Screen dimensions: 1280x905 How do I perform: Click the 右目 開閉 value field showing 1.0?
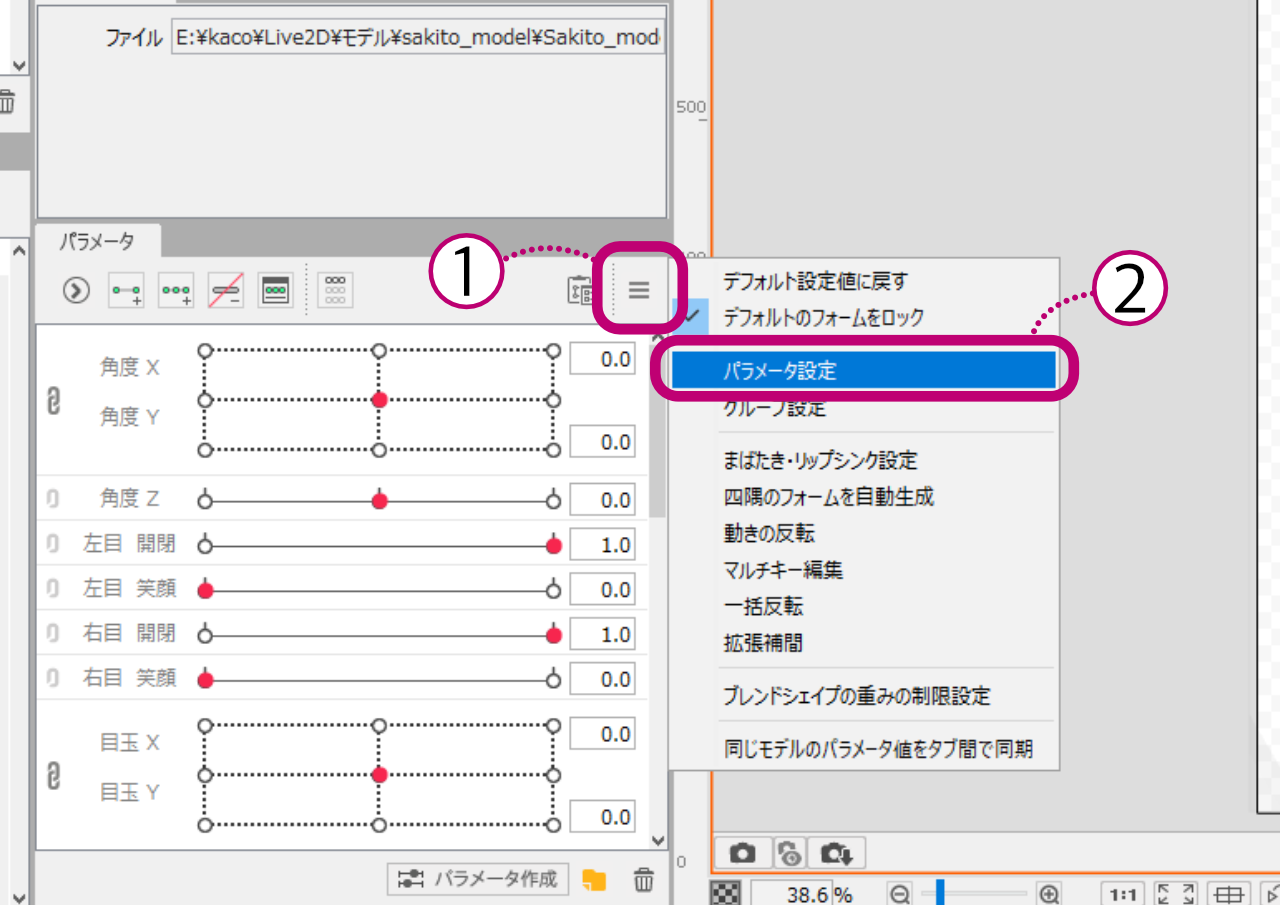(602, 635)
